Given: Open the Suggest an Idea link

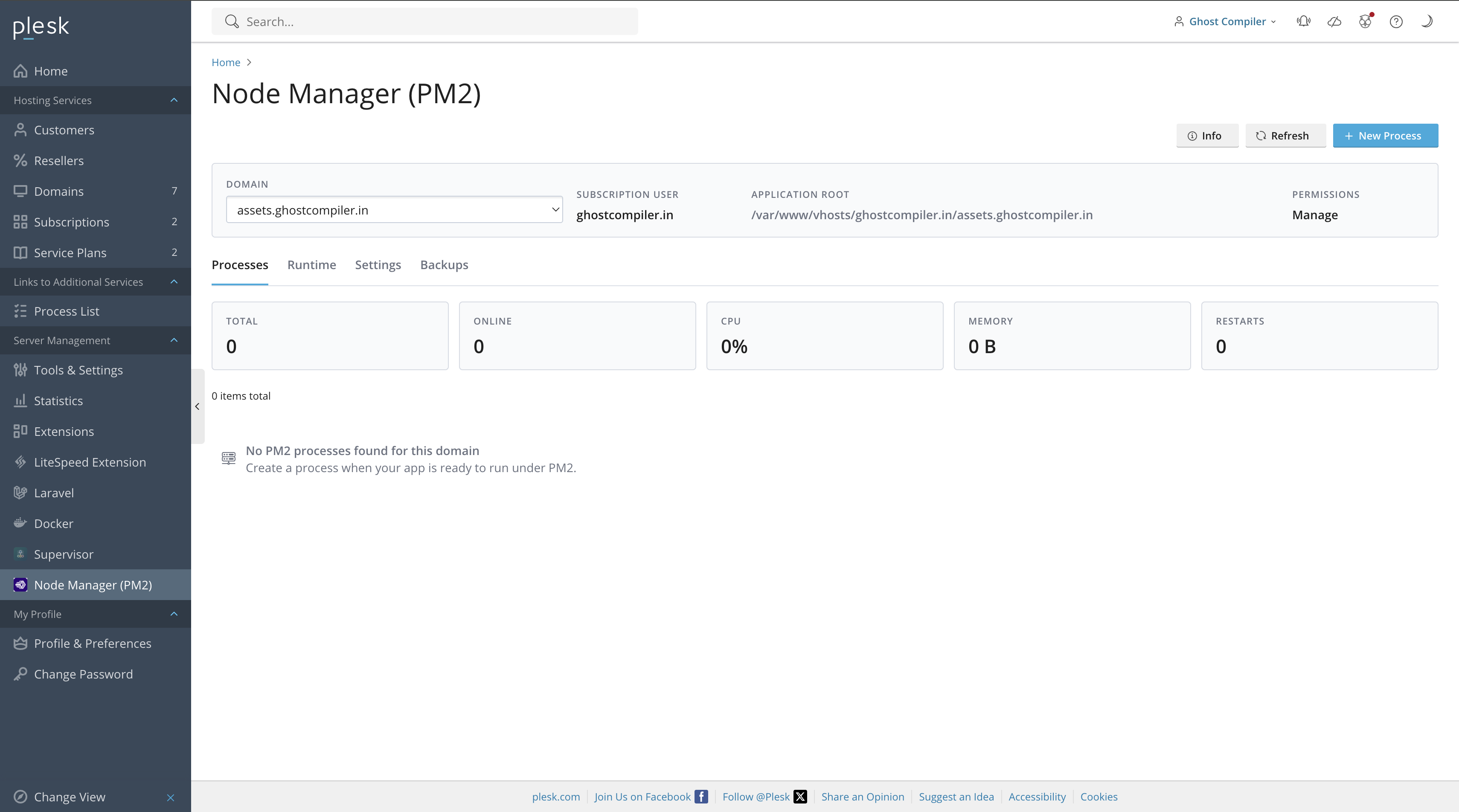Looking at the screenshot, I should pyautogui.click(x=956, y=797).
